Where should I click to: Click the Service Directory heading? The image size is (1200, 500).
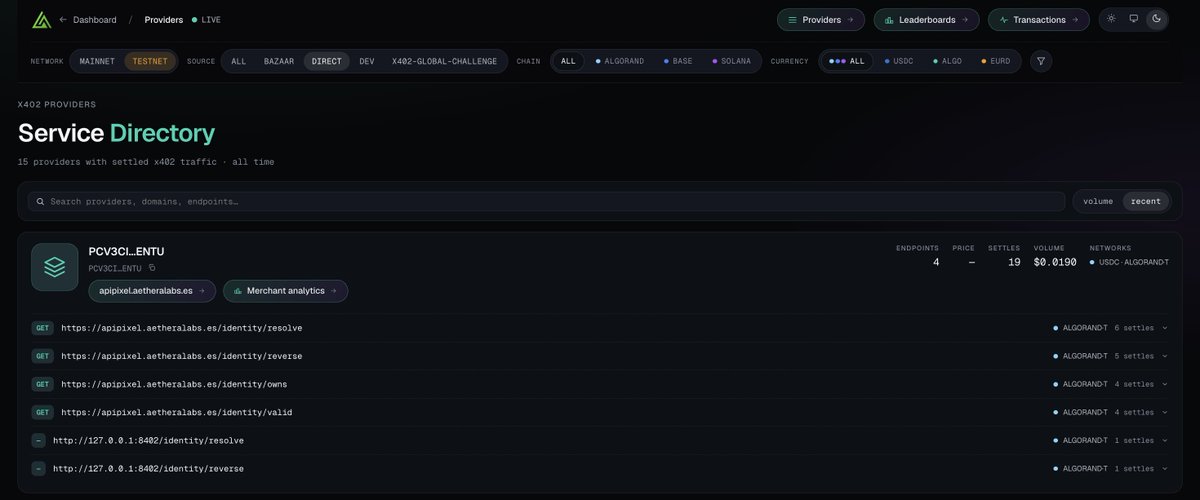tap(116, 133)
